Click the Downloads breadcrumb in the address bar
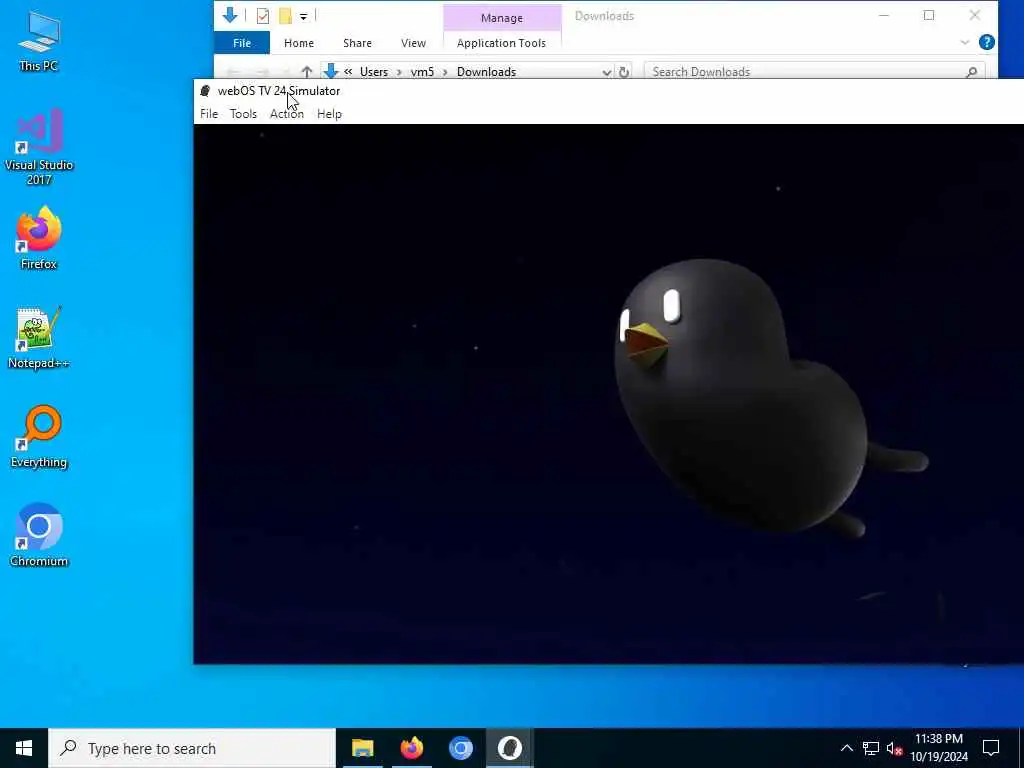1024x768 pixels. pos(487,72)
